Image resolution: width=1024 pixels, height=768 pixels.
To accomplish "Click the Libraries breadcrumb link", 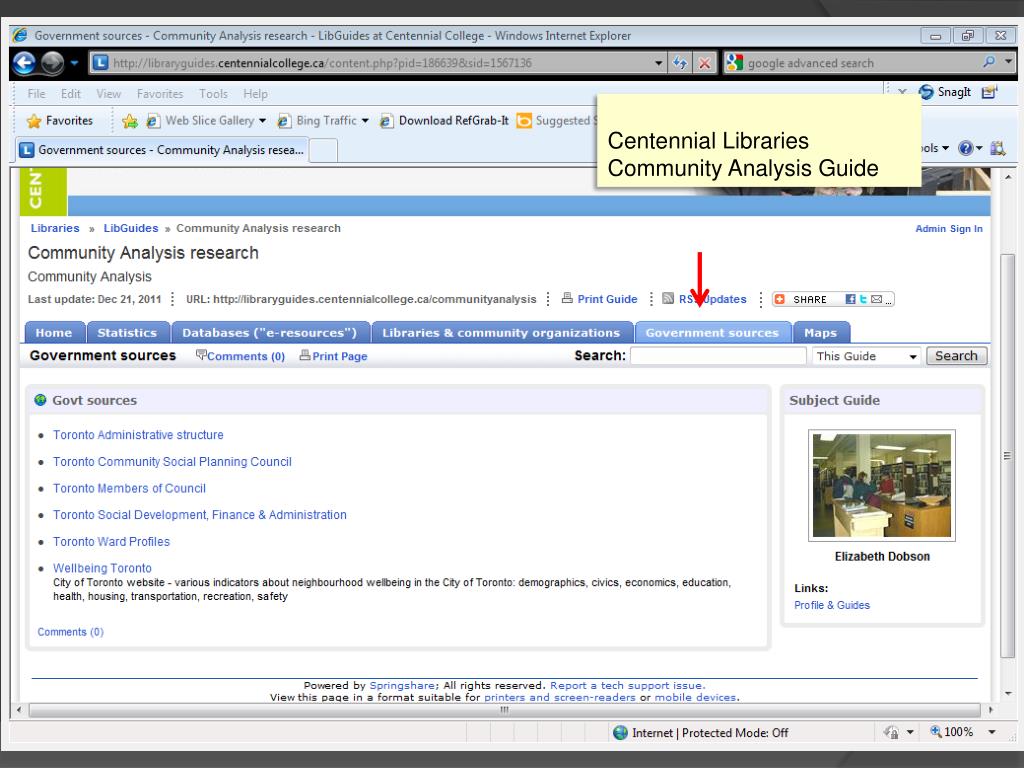I will (x=55, y=229).
